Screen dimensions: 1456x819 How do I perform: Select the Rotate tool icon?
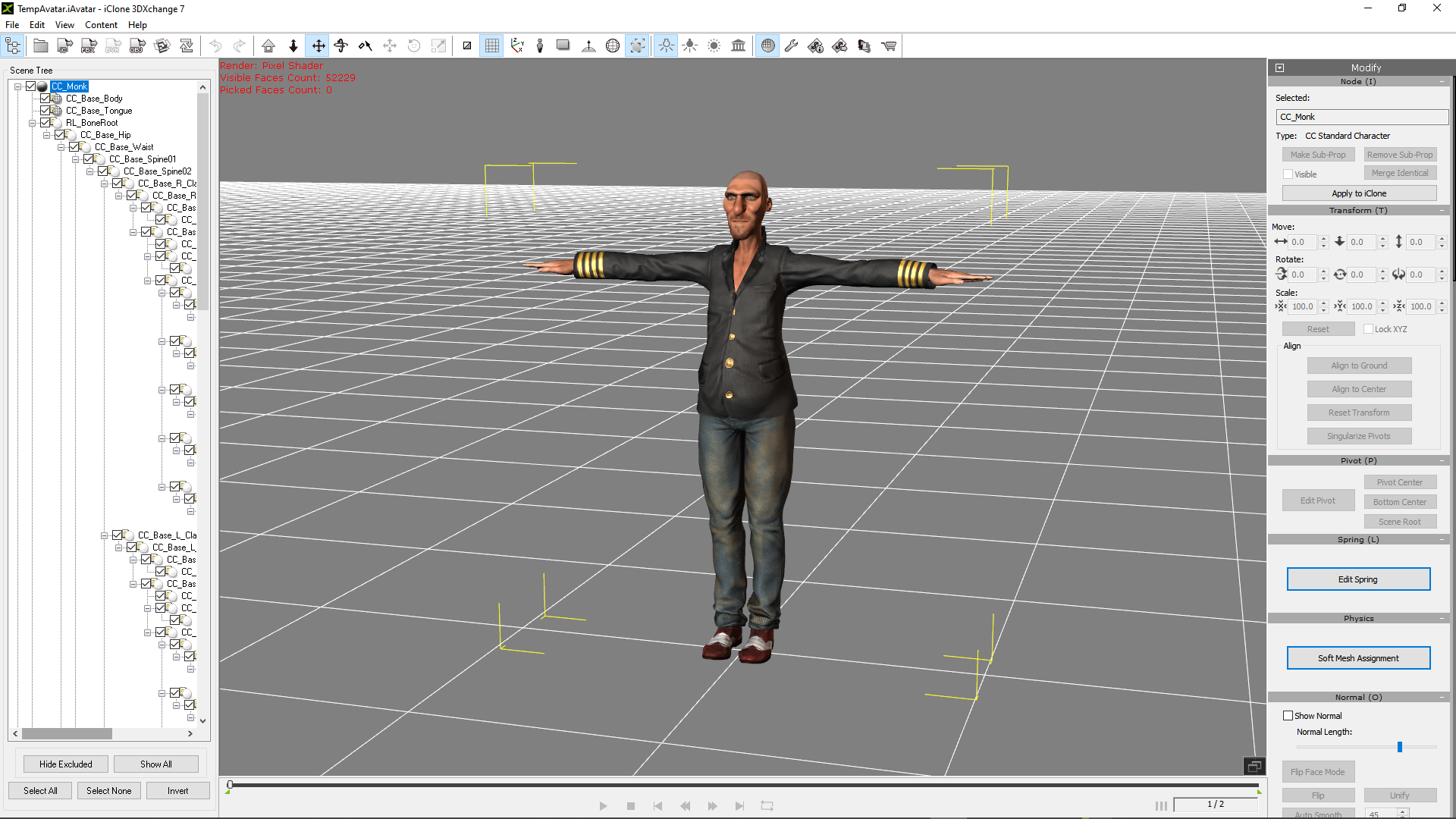click(x=341, y=46)
